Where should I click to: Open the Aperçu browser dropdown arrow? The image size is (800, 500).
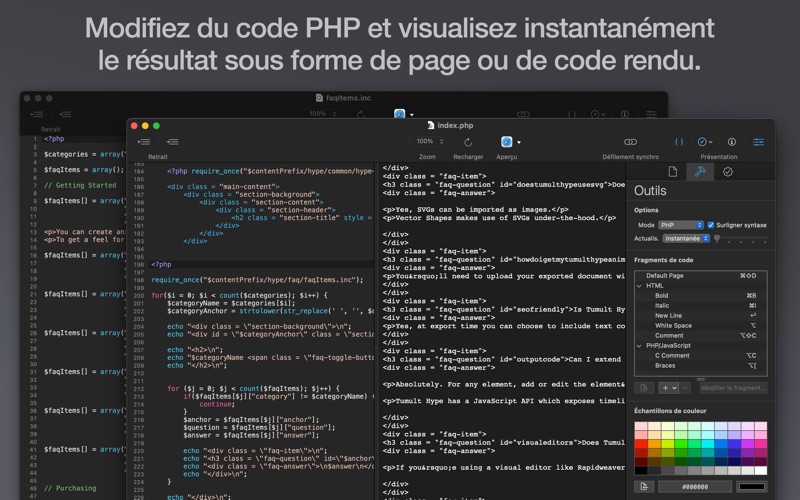click(519, 142)
